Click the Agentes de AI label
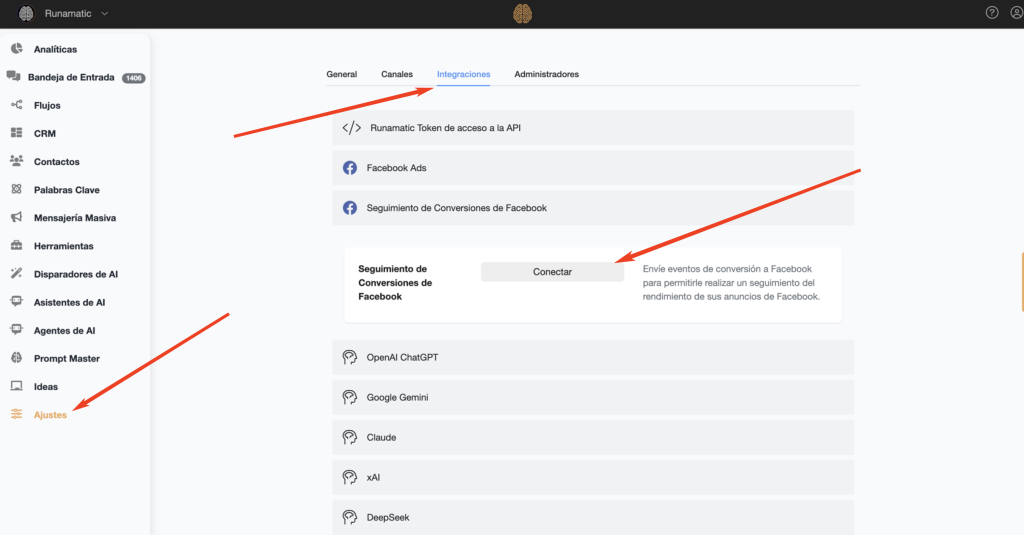Screen dimensions: 1024x535 (x=65, y=330)
